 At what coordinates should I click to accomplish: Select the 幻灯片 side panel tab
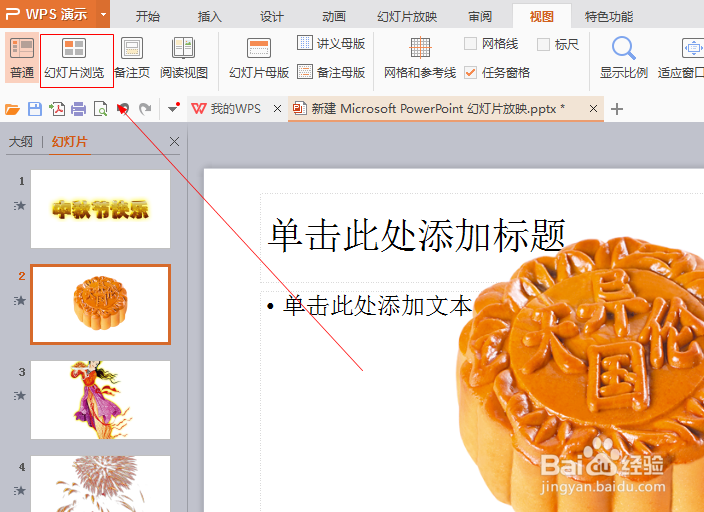70,142
